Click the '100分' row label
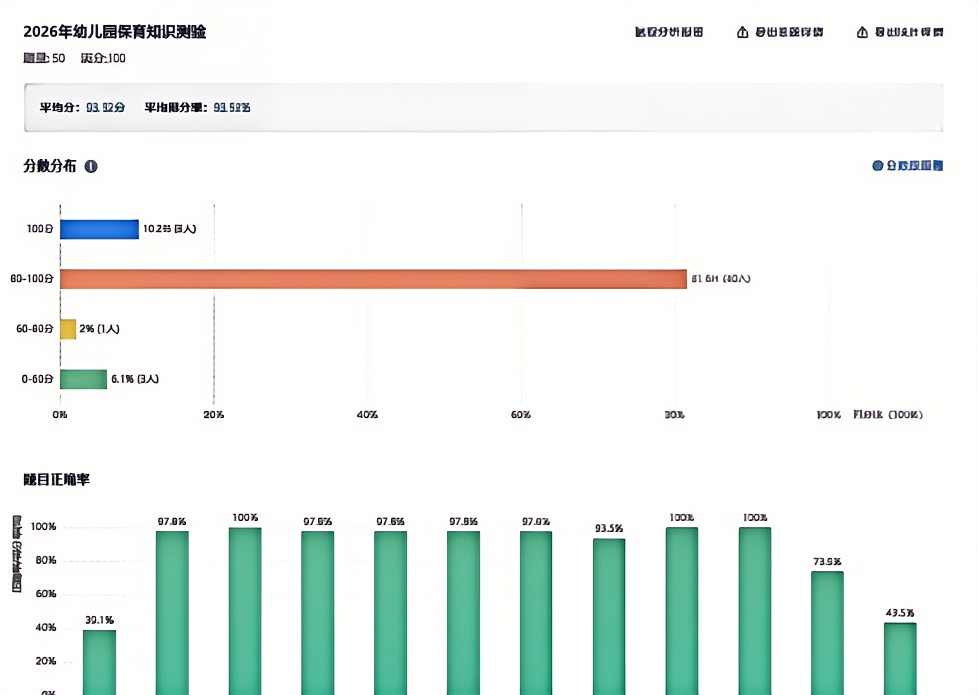 40,229
